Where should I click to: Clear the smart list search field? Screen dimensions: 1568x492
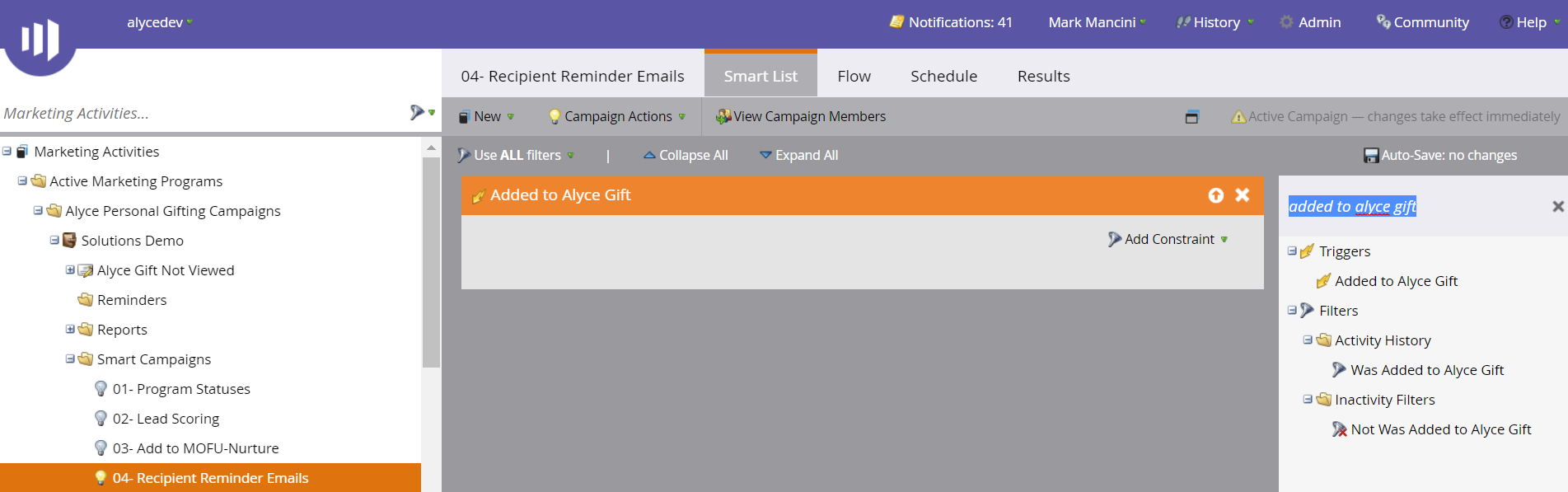[1558, 207]
